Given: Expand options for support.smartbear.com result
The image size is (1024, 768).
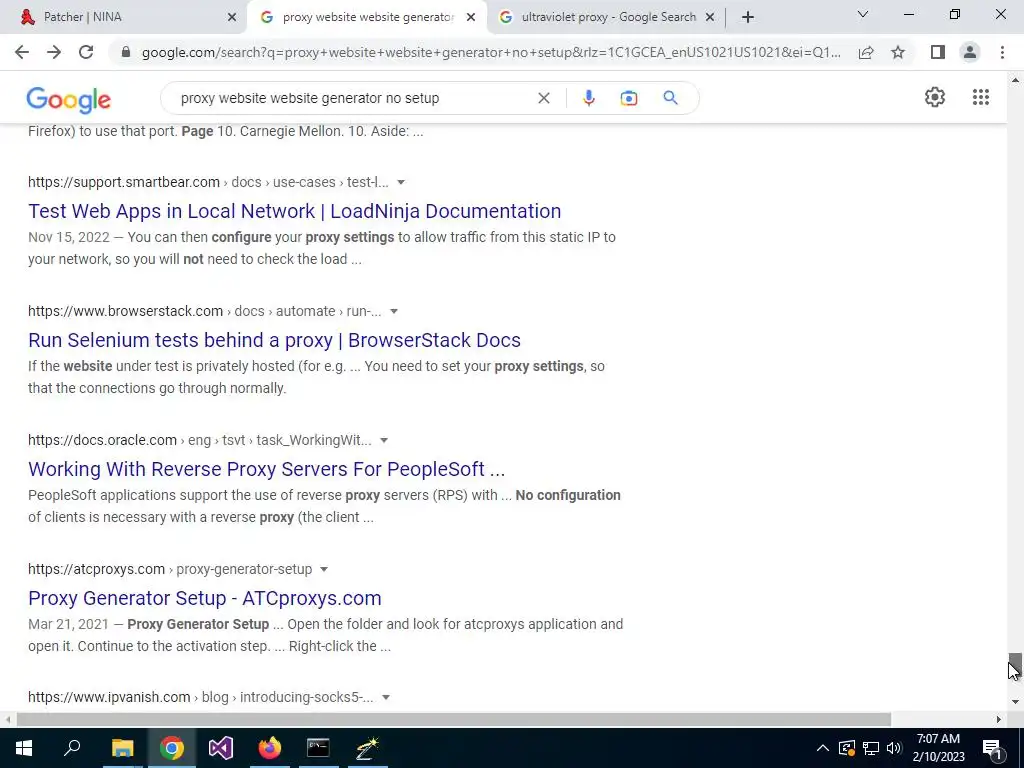Looking at the screenshot, I should tap(401, 182).
